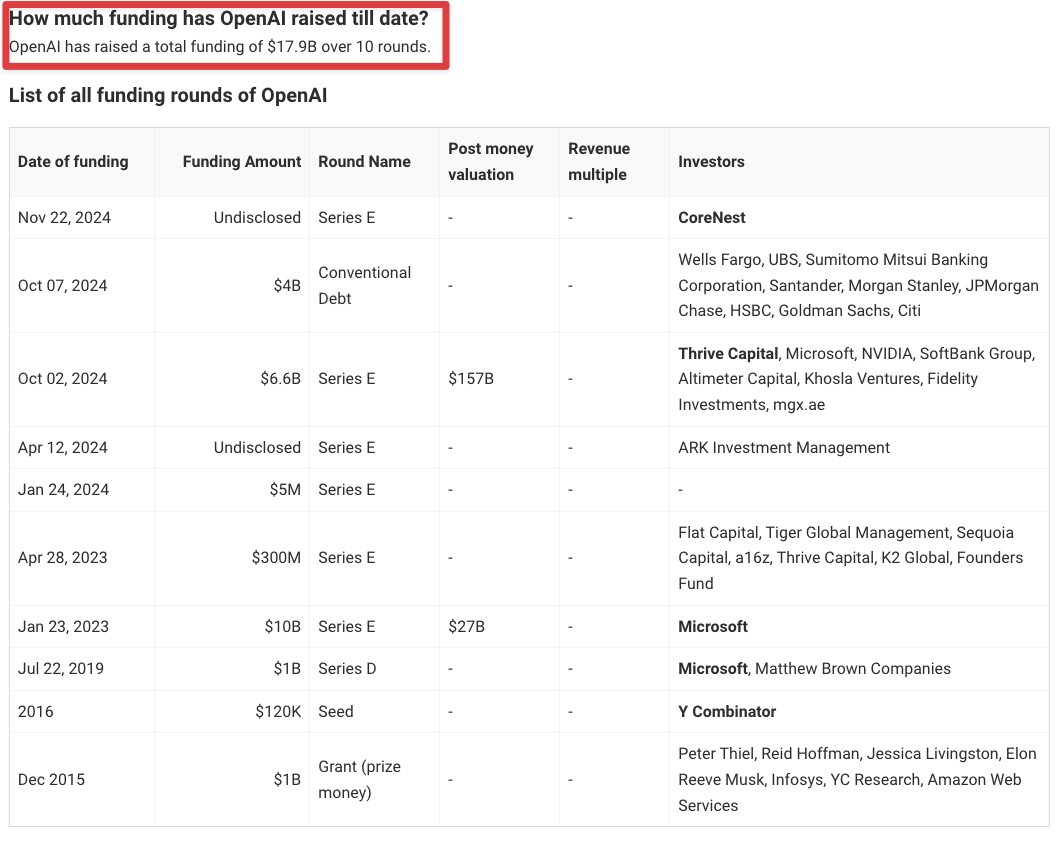This screenshot has width=1061, height=848.
Task: Click the '$1B' amount in the Jul 22, 2019 row
Action: pyautogui.click(x=287, y=669)
